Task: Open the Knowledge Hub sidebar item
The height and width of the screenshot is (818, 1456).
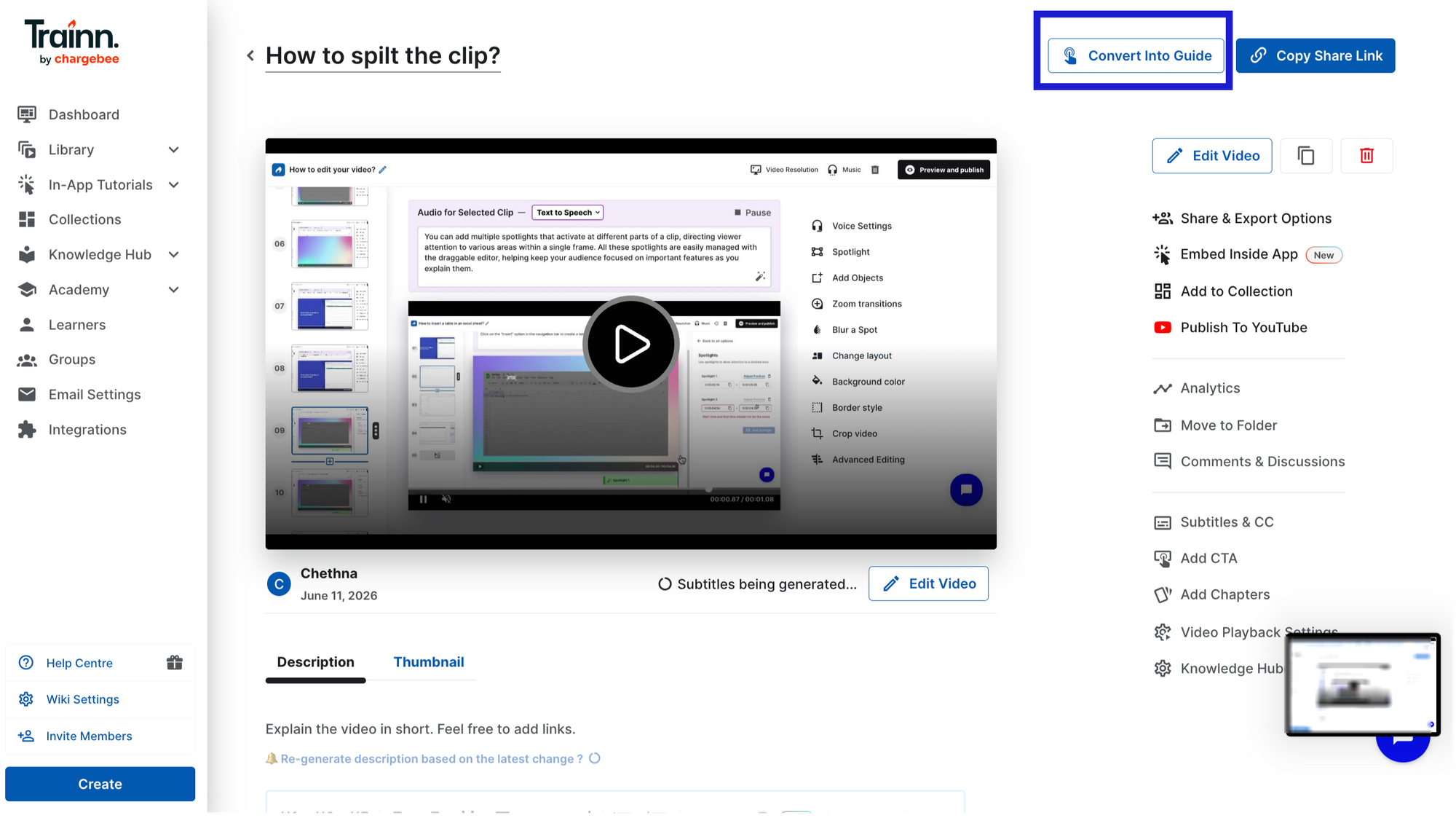Action: click(x=100, y=255)
